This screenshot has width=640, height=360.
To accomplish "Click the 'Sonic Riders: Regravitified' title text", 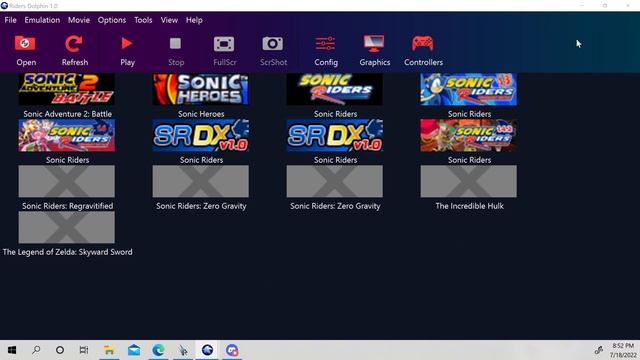I will click(67, 206).
